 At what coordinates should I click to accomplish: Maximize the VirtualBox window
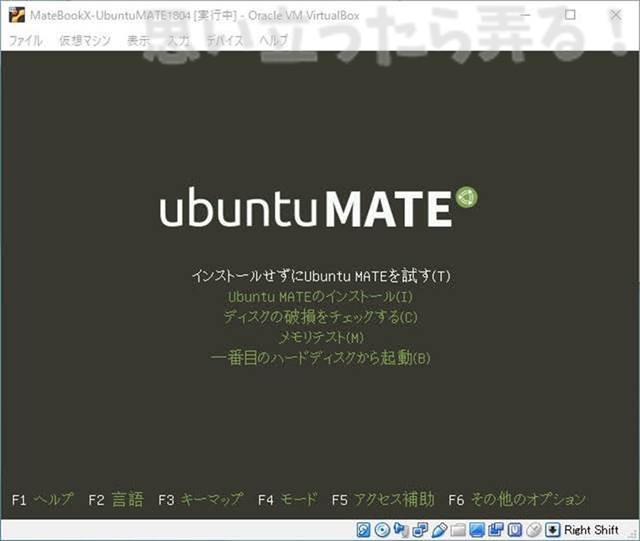click(x=570, y=15)
